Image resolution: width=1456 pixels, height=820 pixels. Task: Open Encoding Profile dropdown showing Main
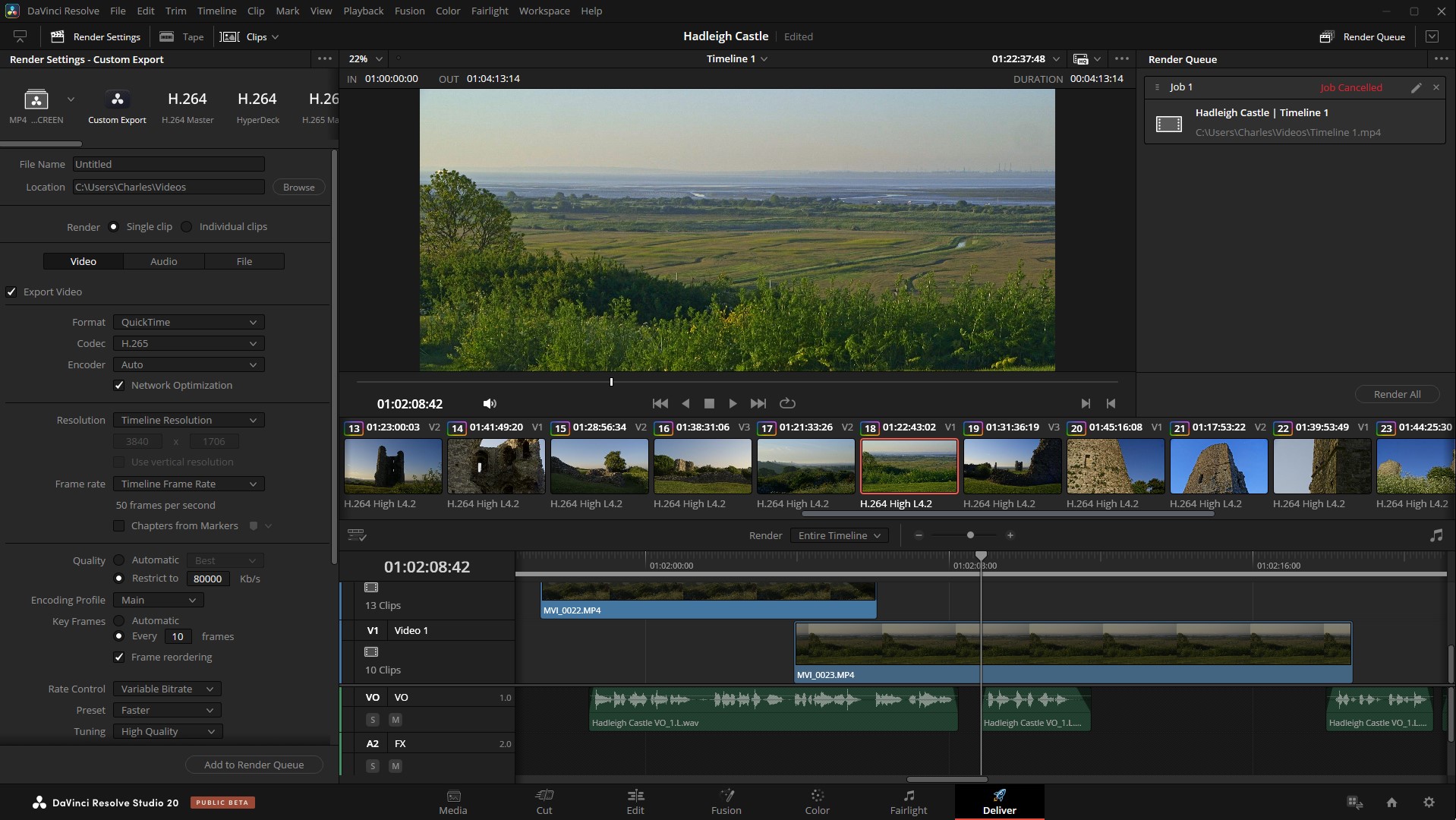click(159, 600)
